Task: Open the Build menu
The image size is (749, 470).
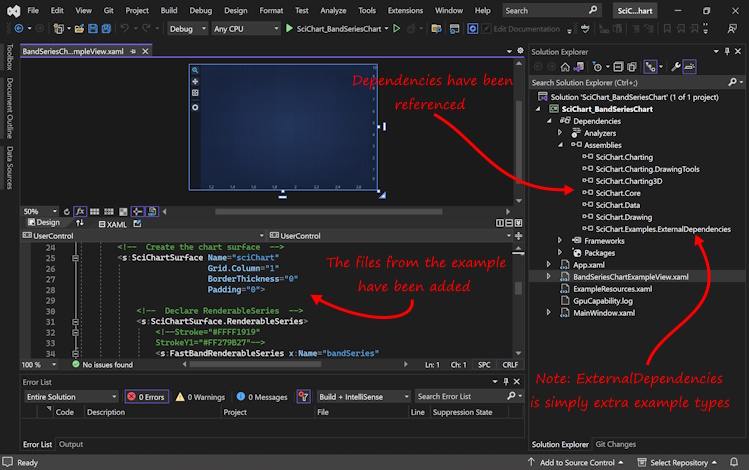Action: 169,10
